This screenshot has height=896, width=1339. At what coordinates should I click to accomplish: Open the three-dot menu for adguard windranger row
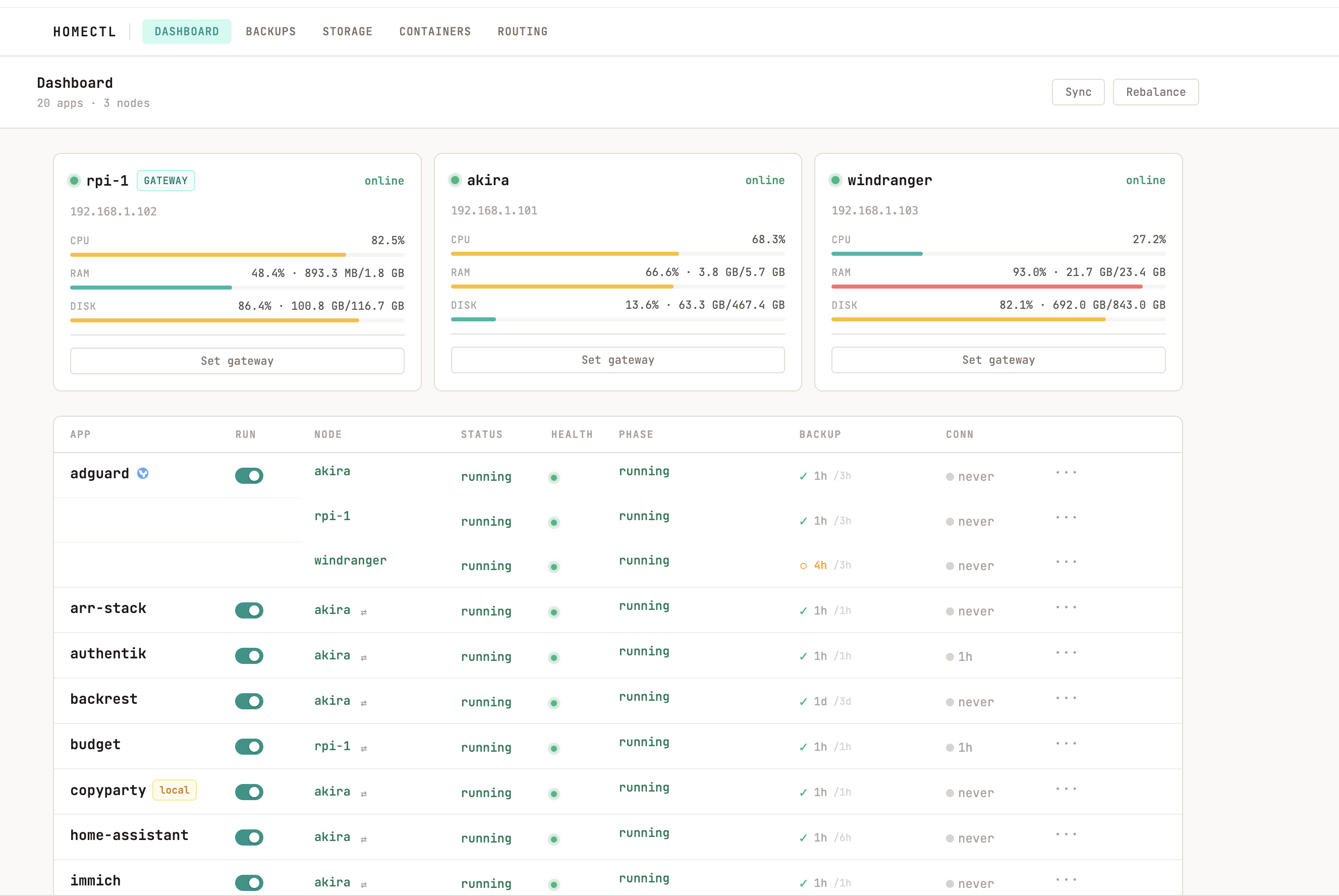(1067, 562)
